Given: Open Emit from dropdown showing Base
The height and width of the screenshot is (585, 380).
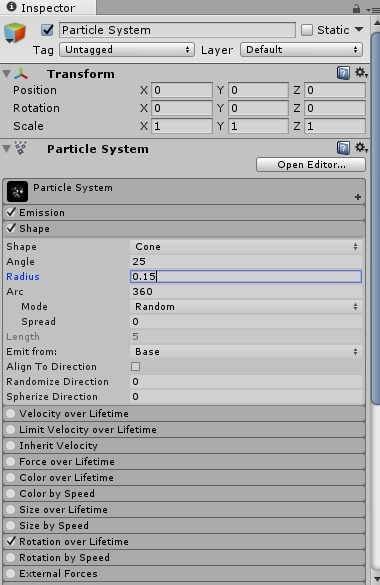Looking at the screenshot, I should (246, 351).
